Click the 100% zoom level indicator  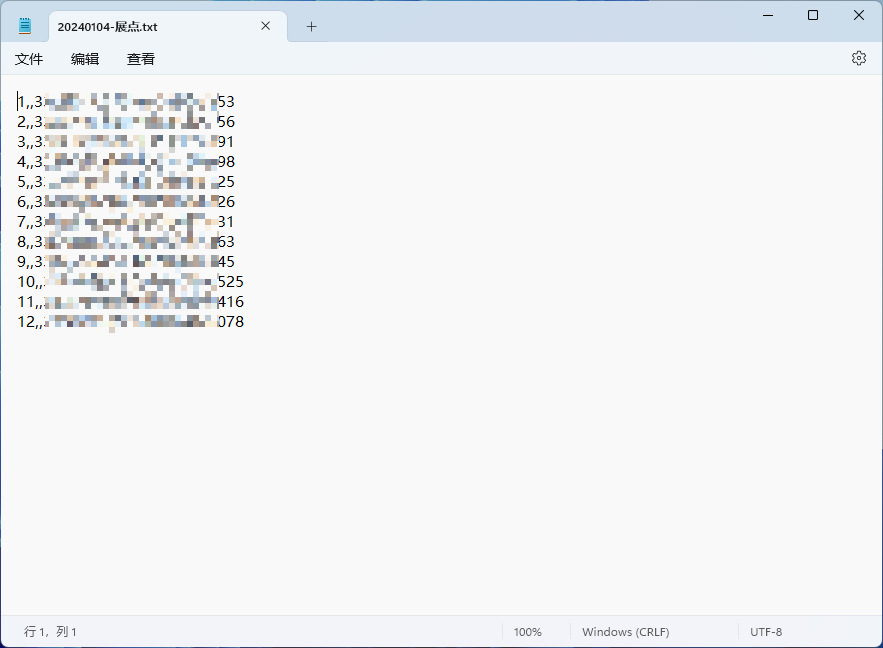[x=528, y=632]
